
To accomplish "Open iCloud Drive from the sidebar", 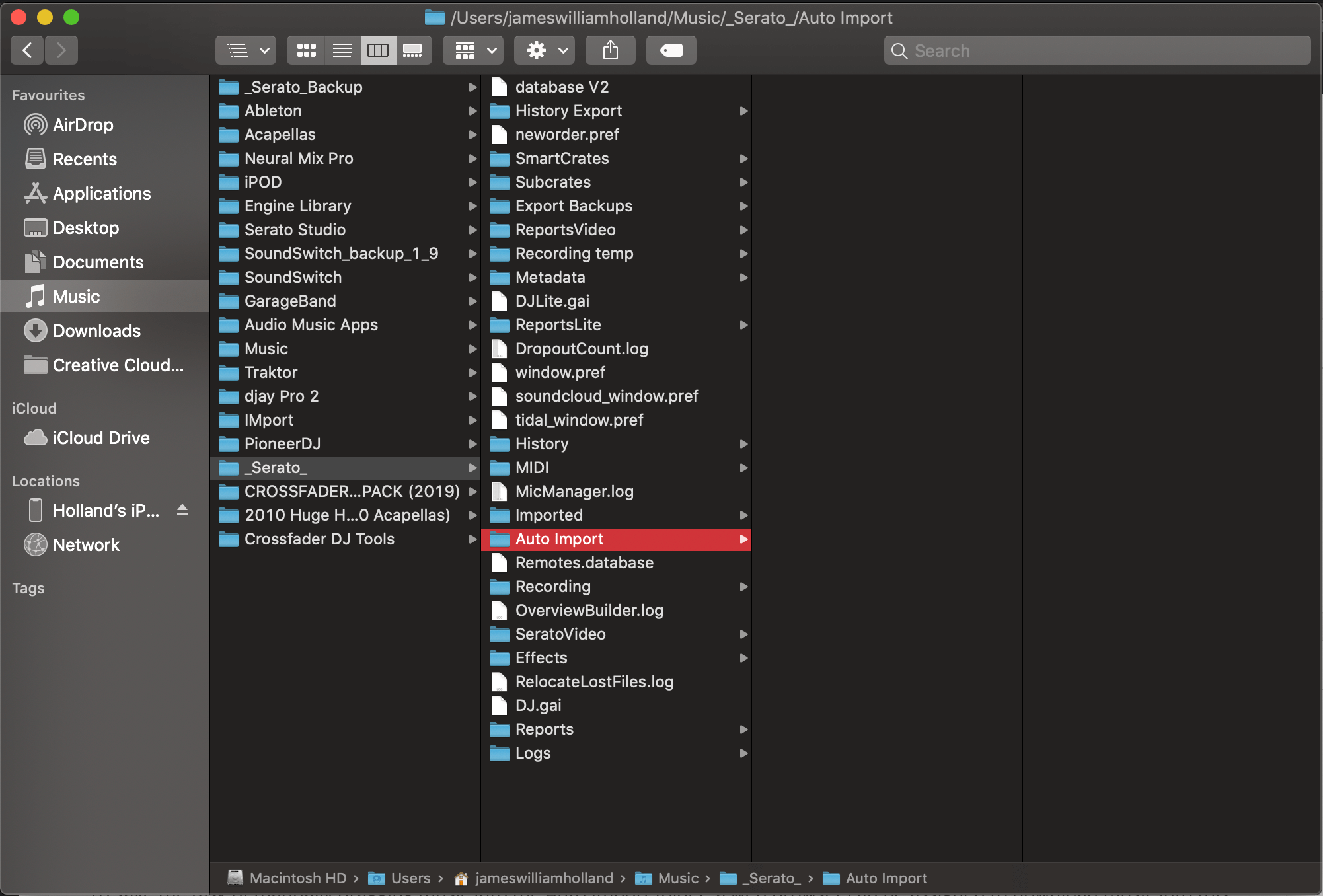I will [x=100, y=437].
